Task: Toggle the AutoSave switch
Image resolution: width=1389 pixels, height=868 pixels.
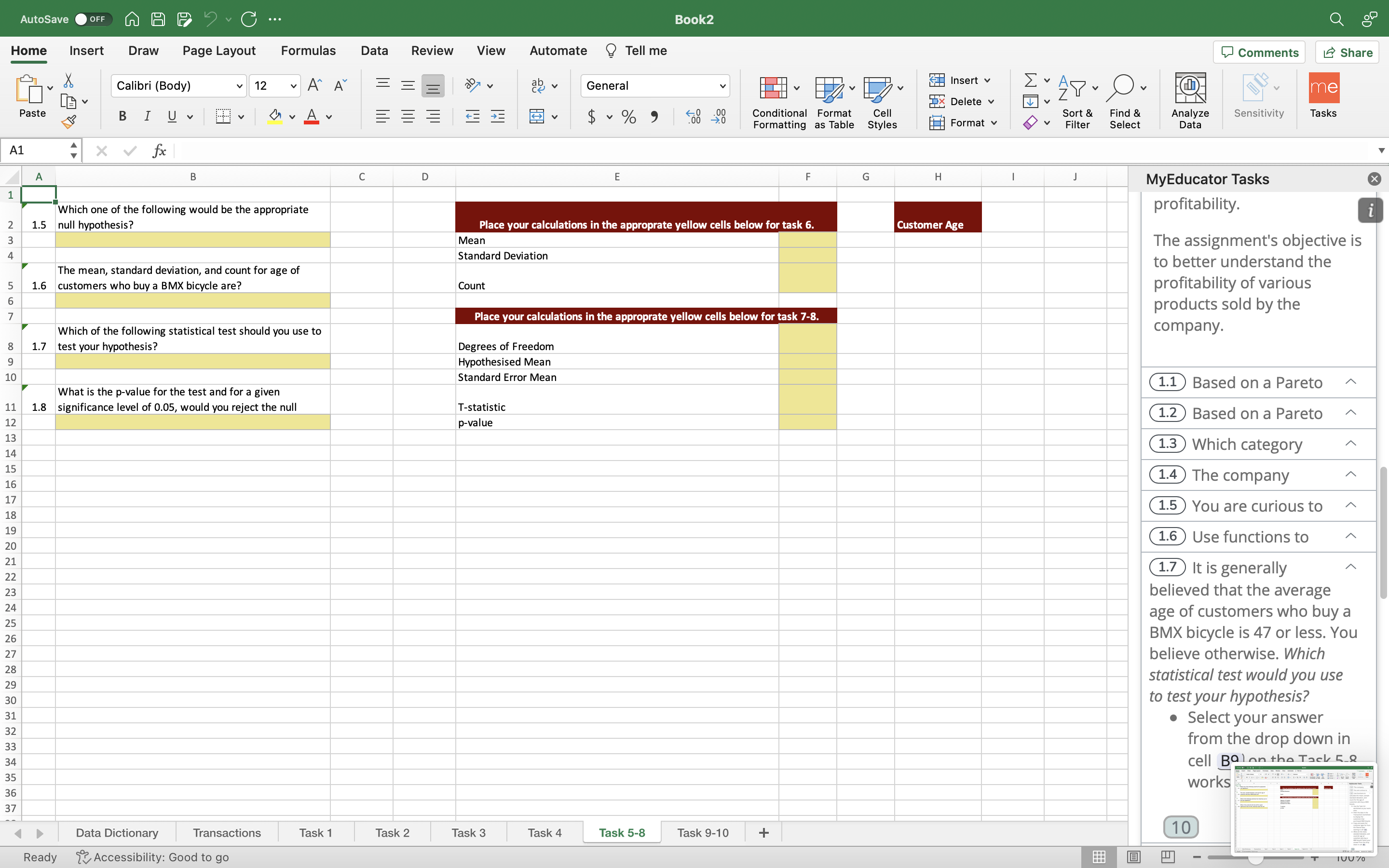Action: 92,19
